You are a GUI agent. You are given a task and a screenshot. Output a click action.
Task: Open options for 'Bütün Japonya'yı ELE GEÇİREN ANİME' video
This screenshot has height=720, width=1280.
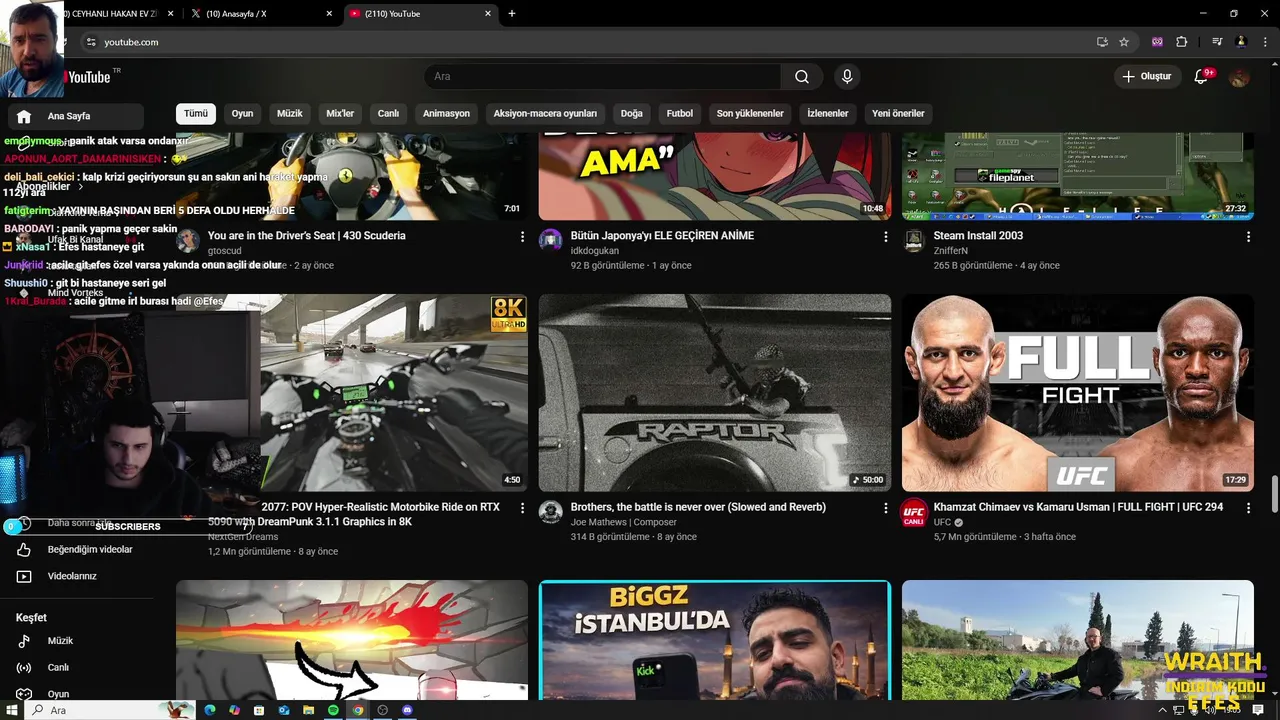point(885,237)
